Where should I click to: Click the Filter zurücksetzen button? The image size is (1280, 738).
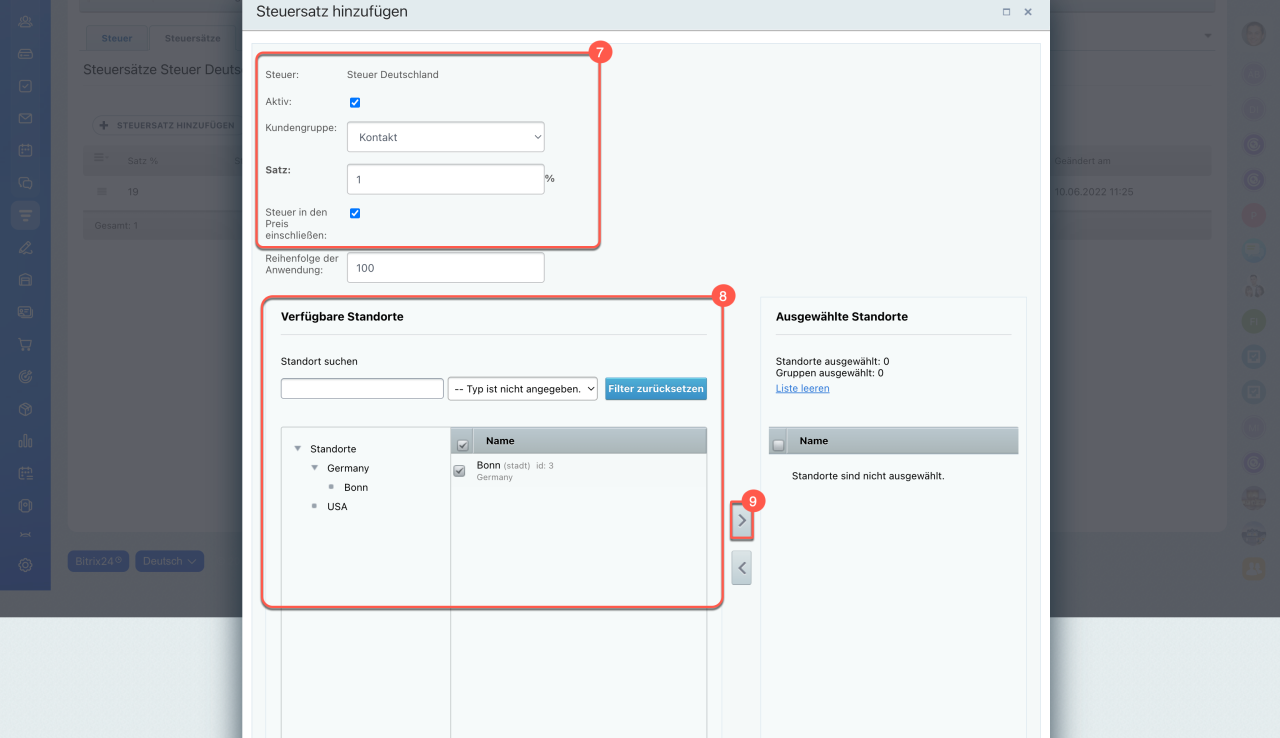coord(656,389)
